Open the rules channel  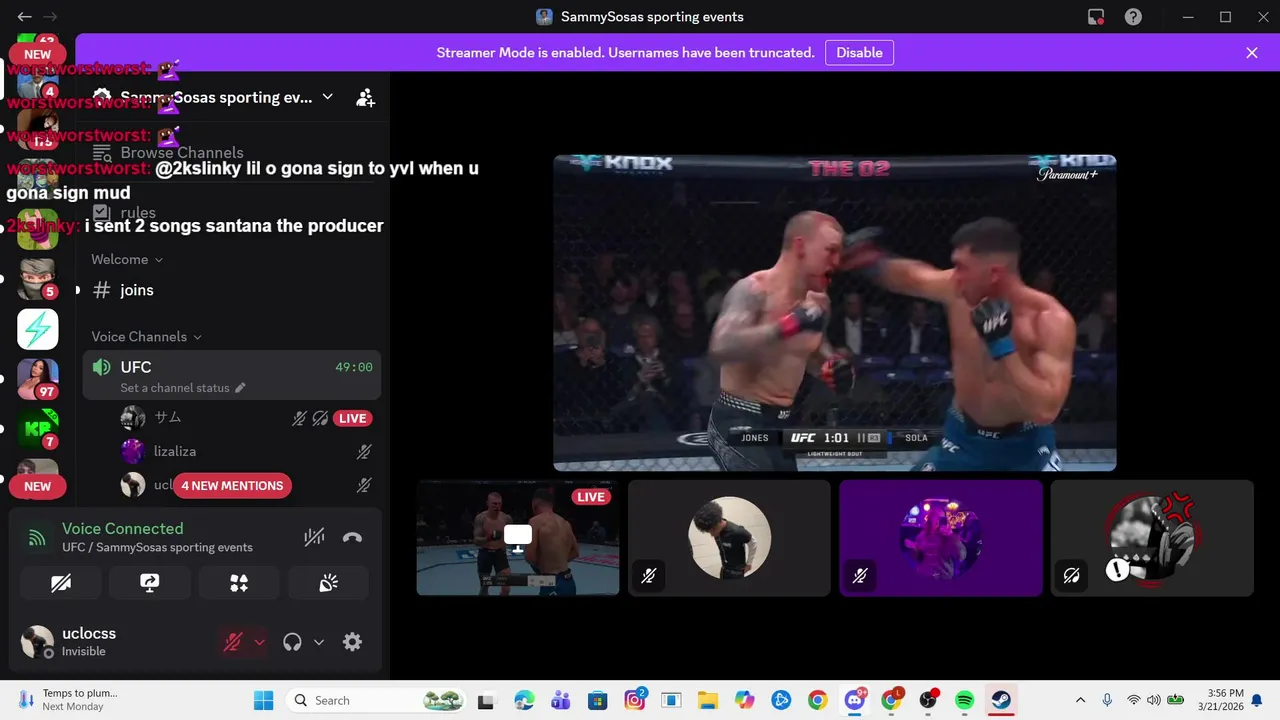(x=138, y=212)
